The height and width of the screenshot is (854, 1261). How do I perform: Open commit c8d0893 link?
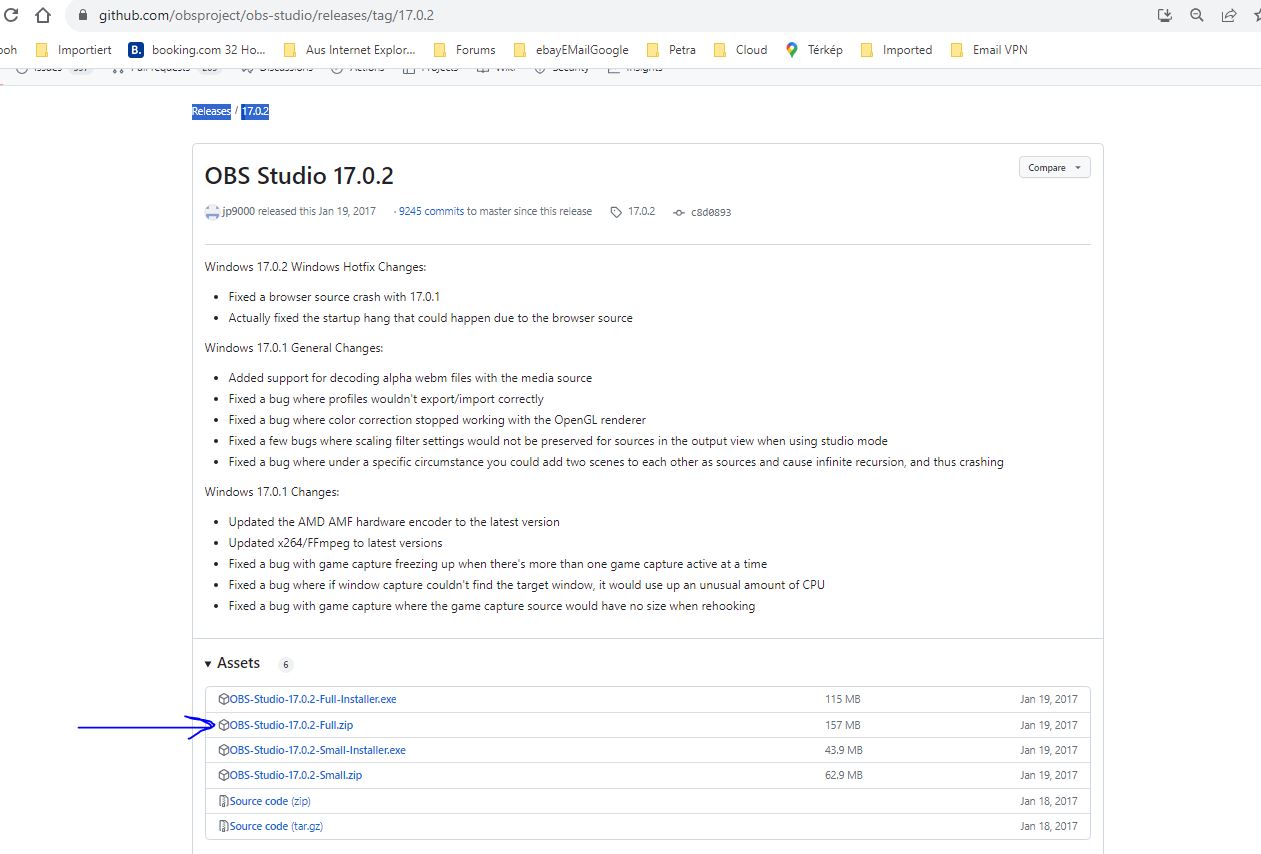711,212
